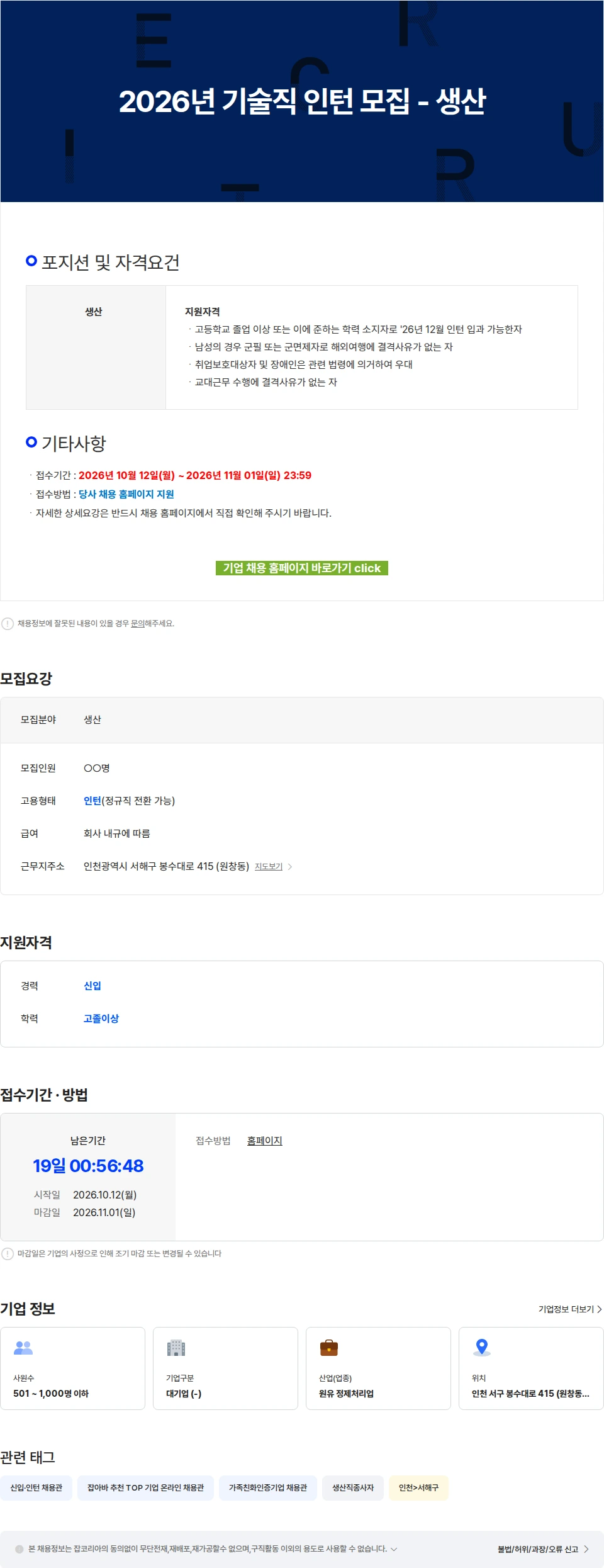
Task: Click the 대기업 (-) company type text
Action: 184,1394
